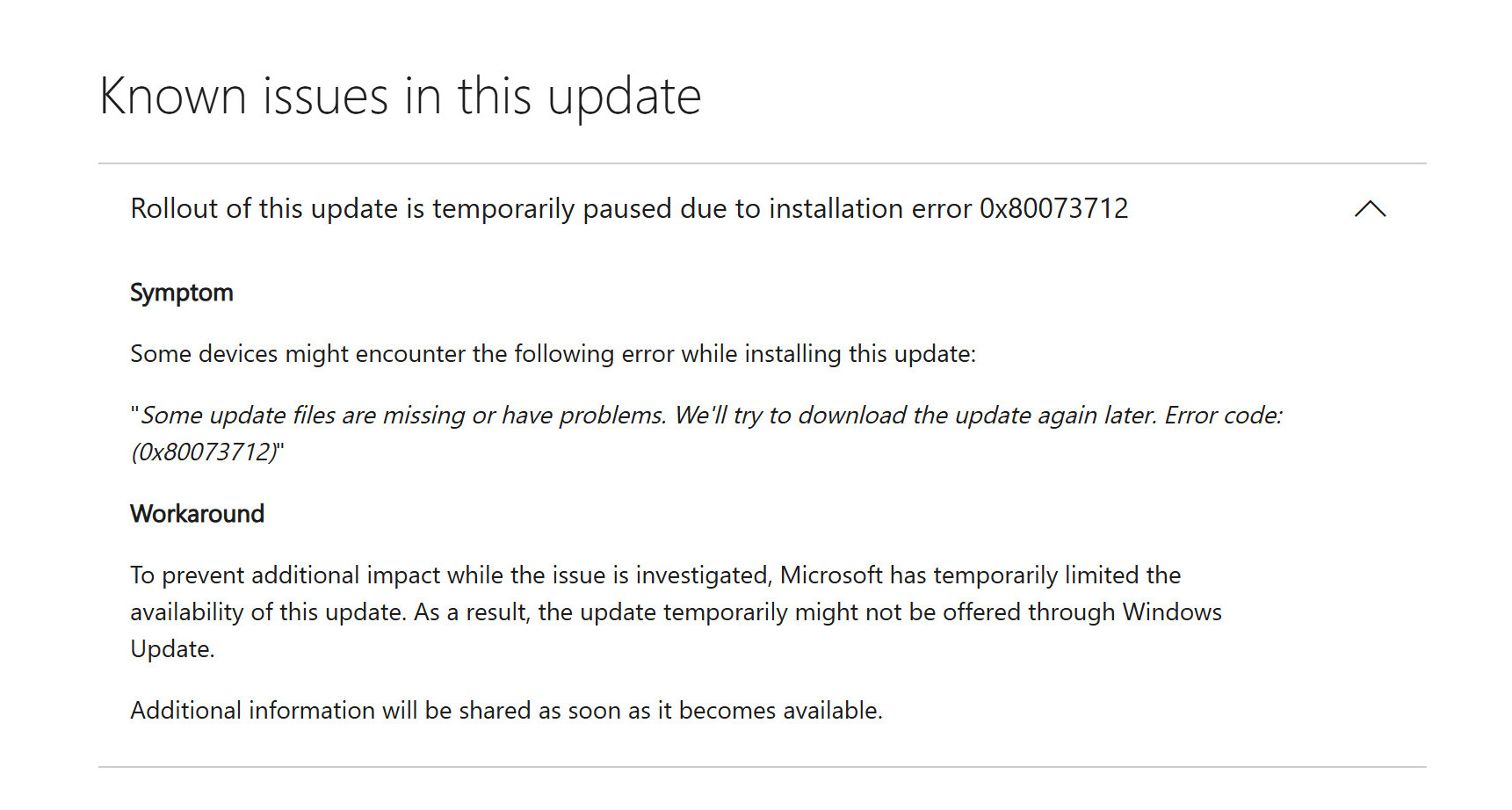The width and height of the screenshot is (1512, 810).
Task: Click 'availability of this update' in the workaround text
Action: 267,612
